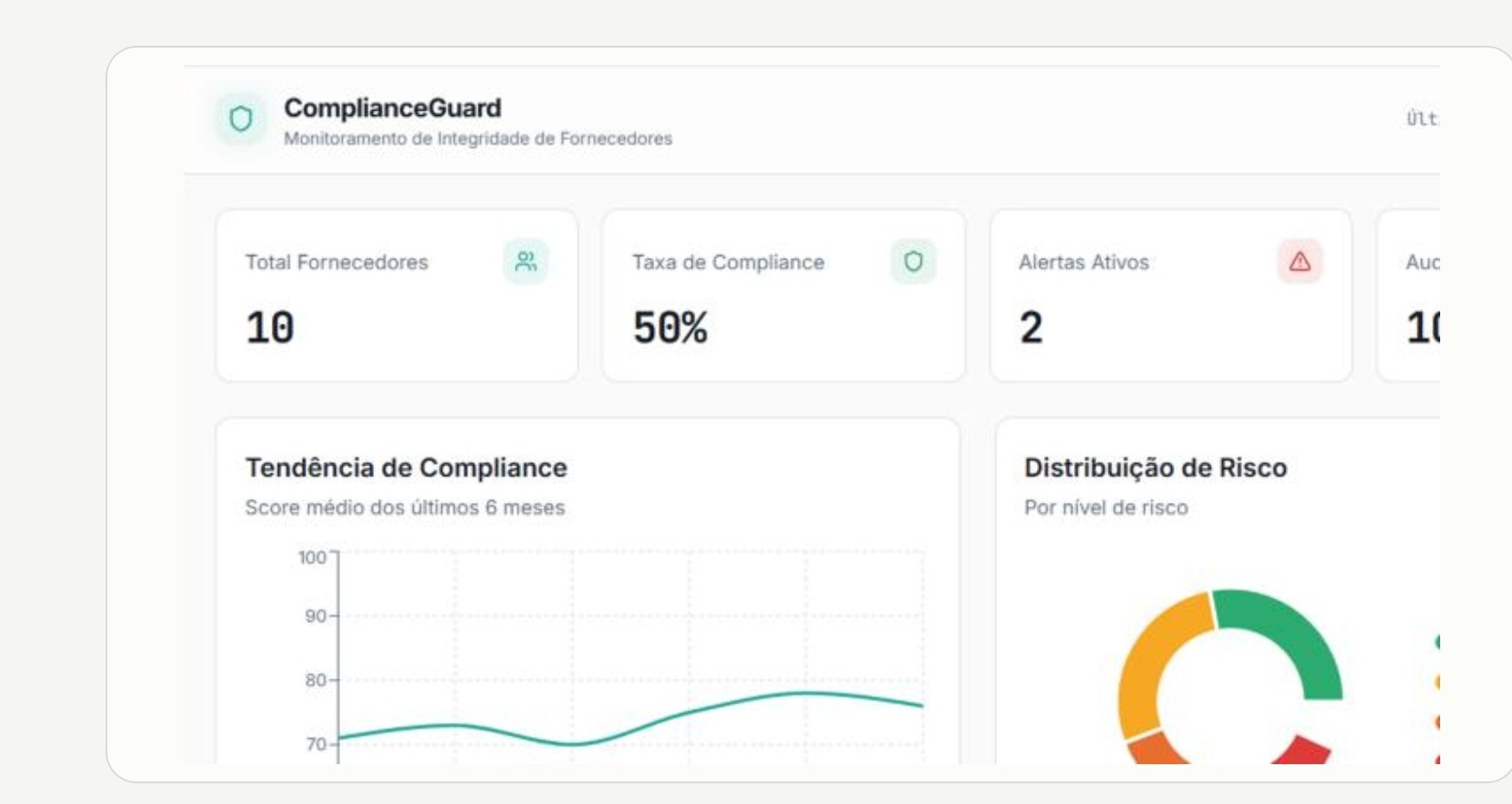Click the 70 label on the chart axis

tap(315, 744)
